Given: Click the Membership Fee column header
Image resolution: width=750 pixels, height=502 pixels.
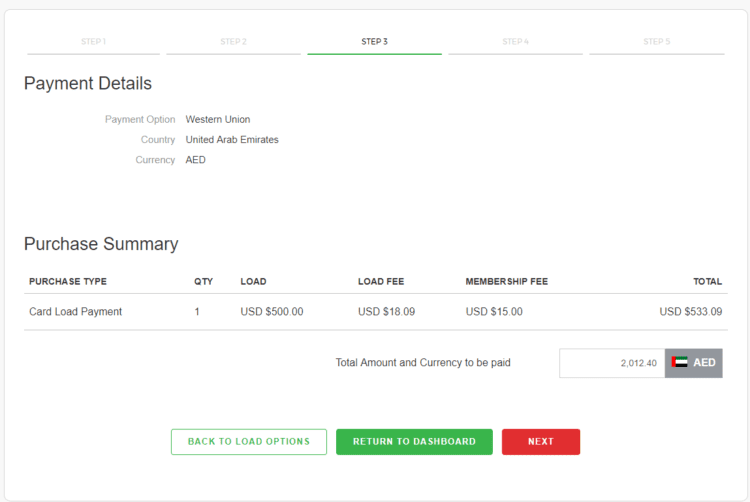Looking at the screenshot, I should click(x=507, y=282).
